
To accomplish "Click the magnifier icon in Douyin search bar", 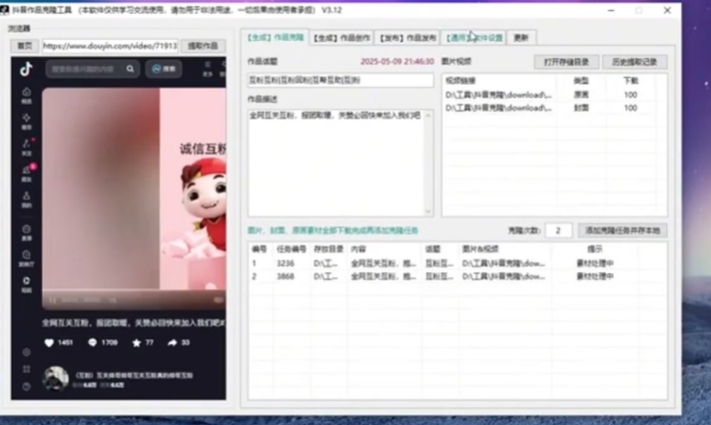I will click(x=131, y=70).
